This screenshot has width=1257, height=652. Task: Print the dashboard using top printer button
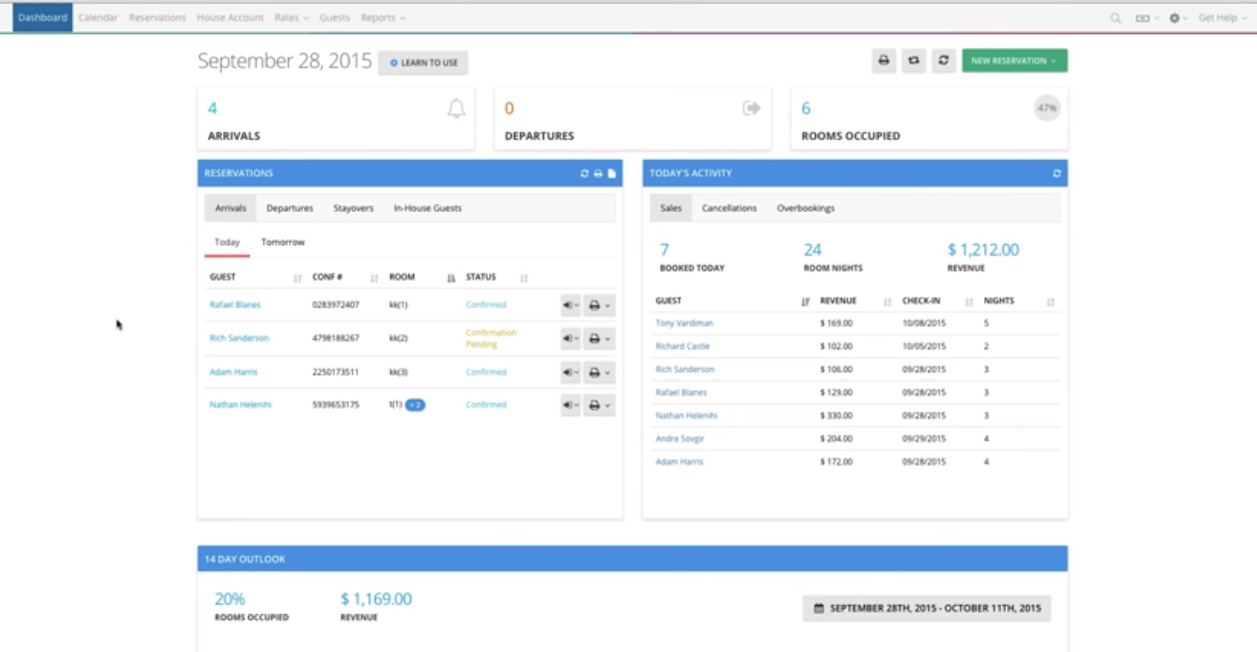(884, 61)
